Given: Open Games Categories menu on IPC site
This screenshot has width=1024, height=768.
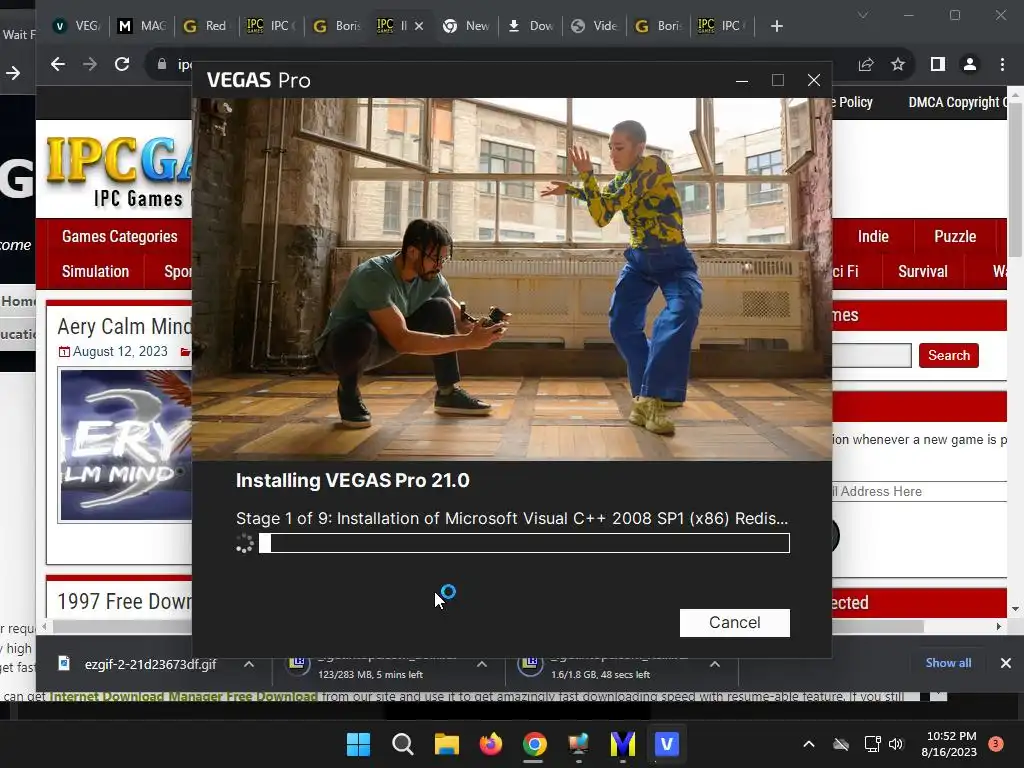Looking at the screenshot, I should coord(120,236).
